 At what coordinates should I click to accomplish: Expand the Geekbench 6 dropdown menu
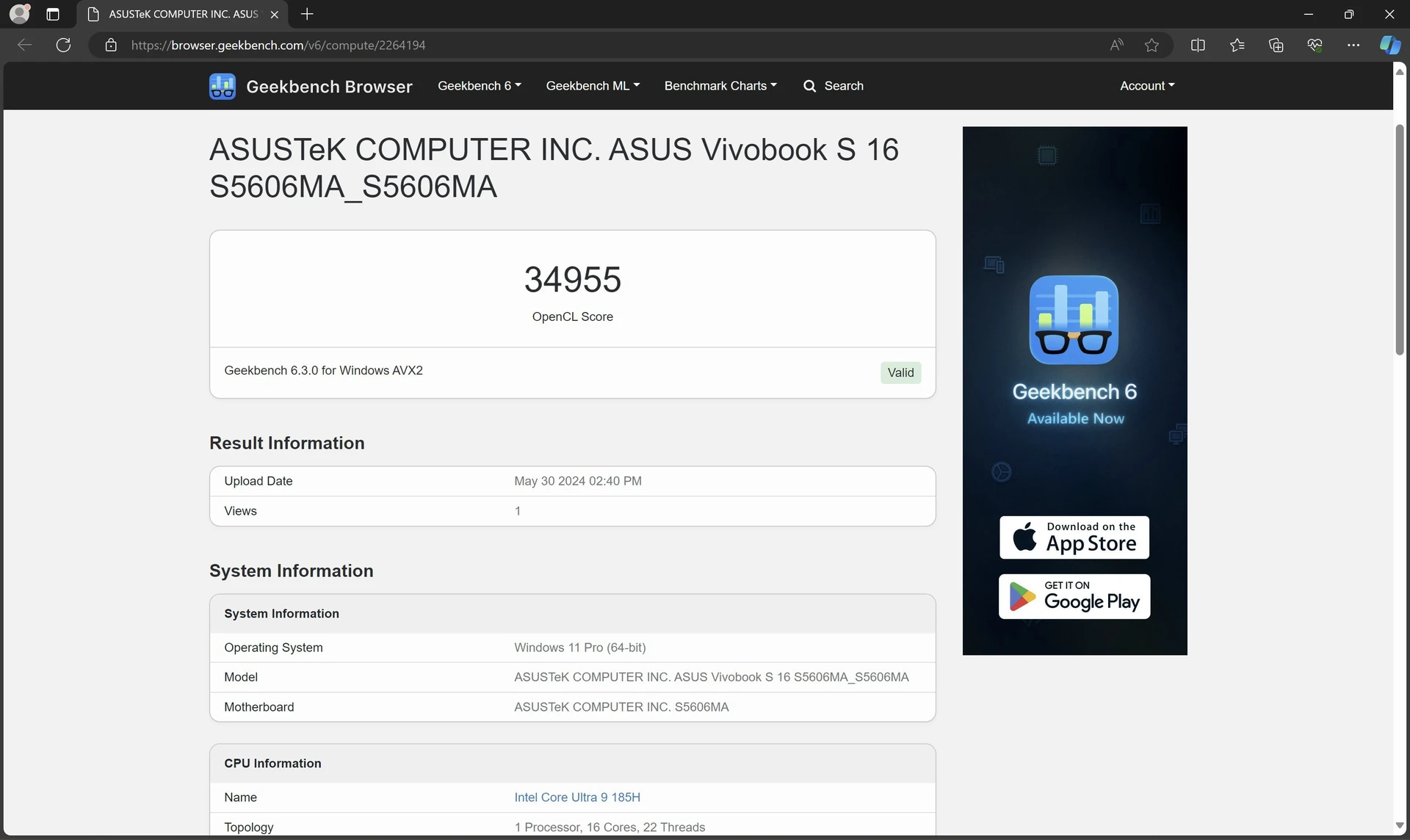[480, 86]
